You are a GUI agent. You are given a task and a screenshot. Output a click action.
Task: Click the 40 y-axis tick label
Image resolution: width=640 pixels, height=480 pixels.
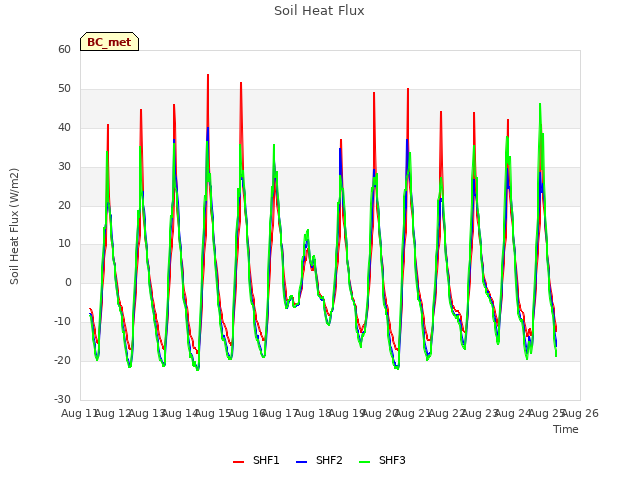[x=64, y=128]
